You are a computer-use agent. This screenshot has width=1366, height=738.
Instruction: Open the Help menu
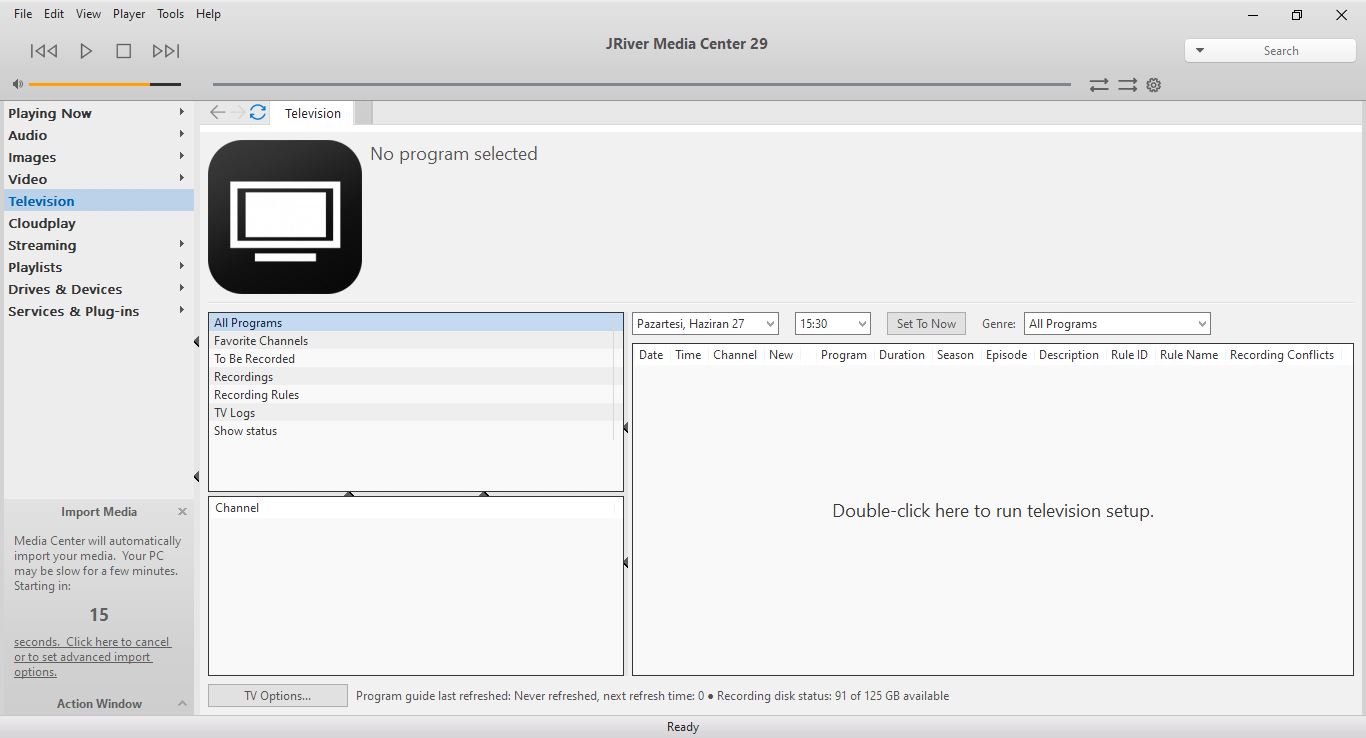[x=208, y=14]
